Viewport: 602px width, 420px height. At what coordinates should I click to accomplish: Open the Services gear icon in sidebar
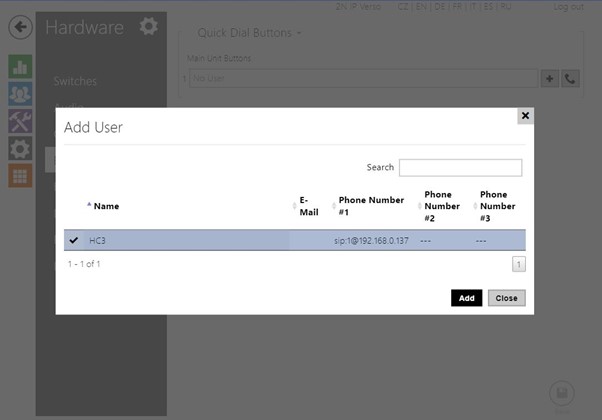(x=20, y=148)
